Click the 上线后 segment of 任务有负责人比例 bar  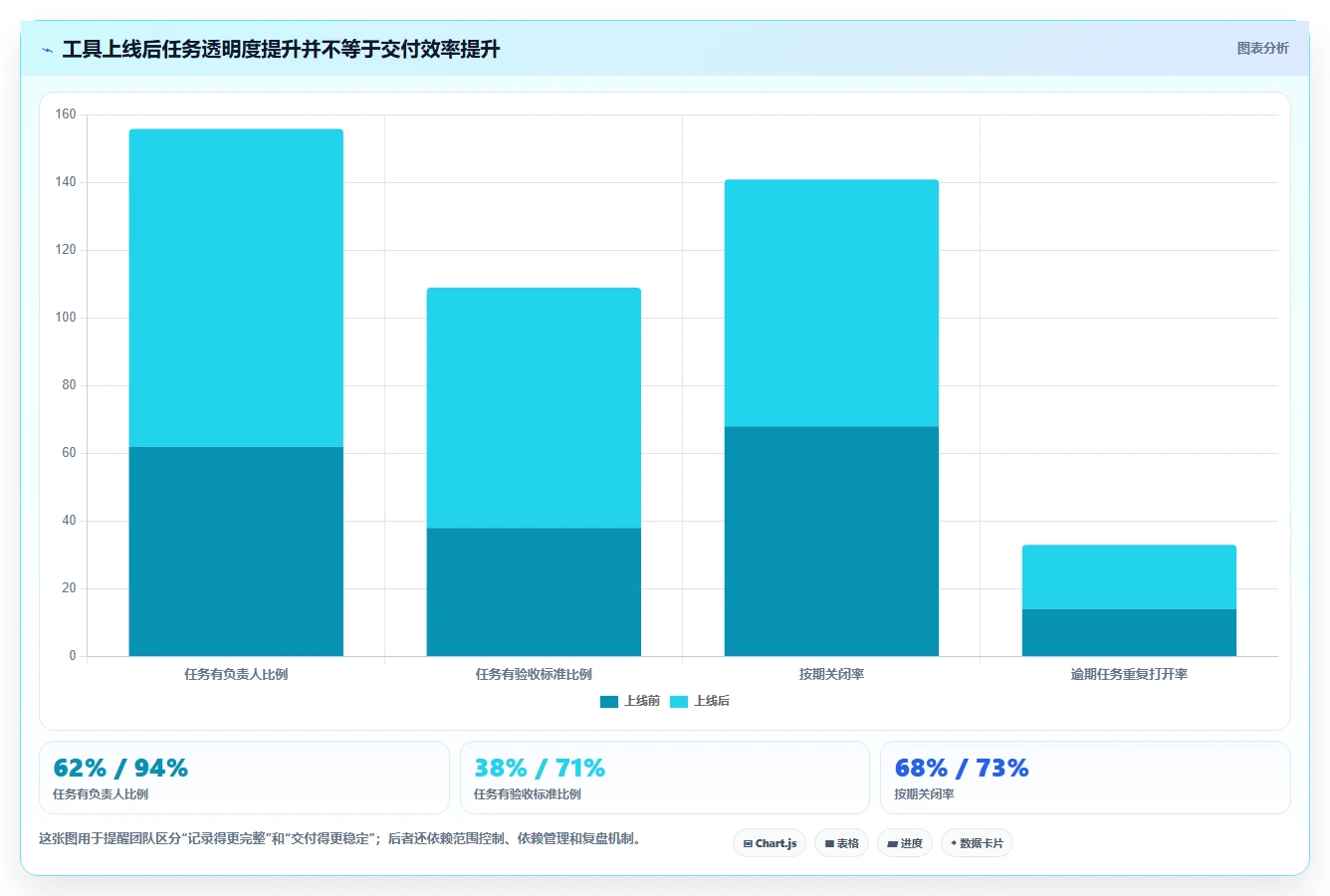[236, 288]
